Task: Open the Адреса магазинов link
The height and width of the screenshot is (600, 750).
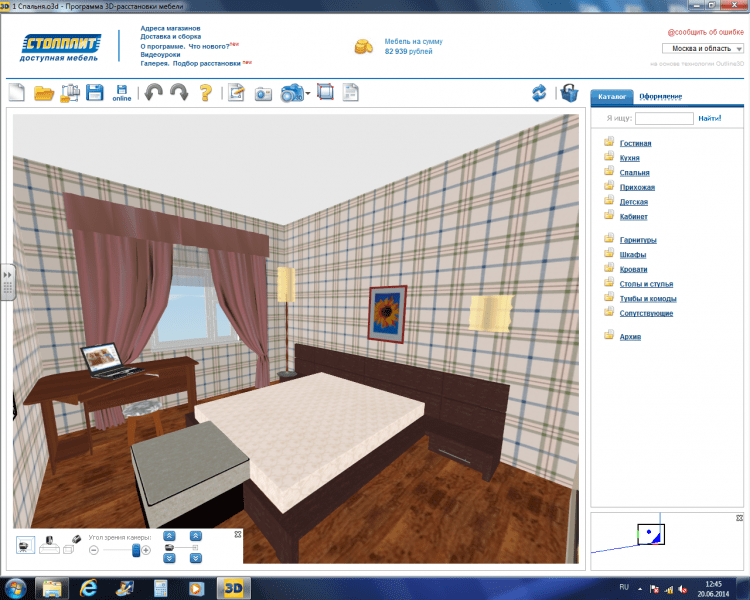Action: click(170, 28)
